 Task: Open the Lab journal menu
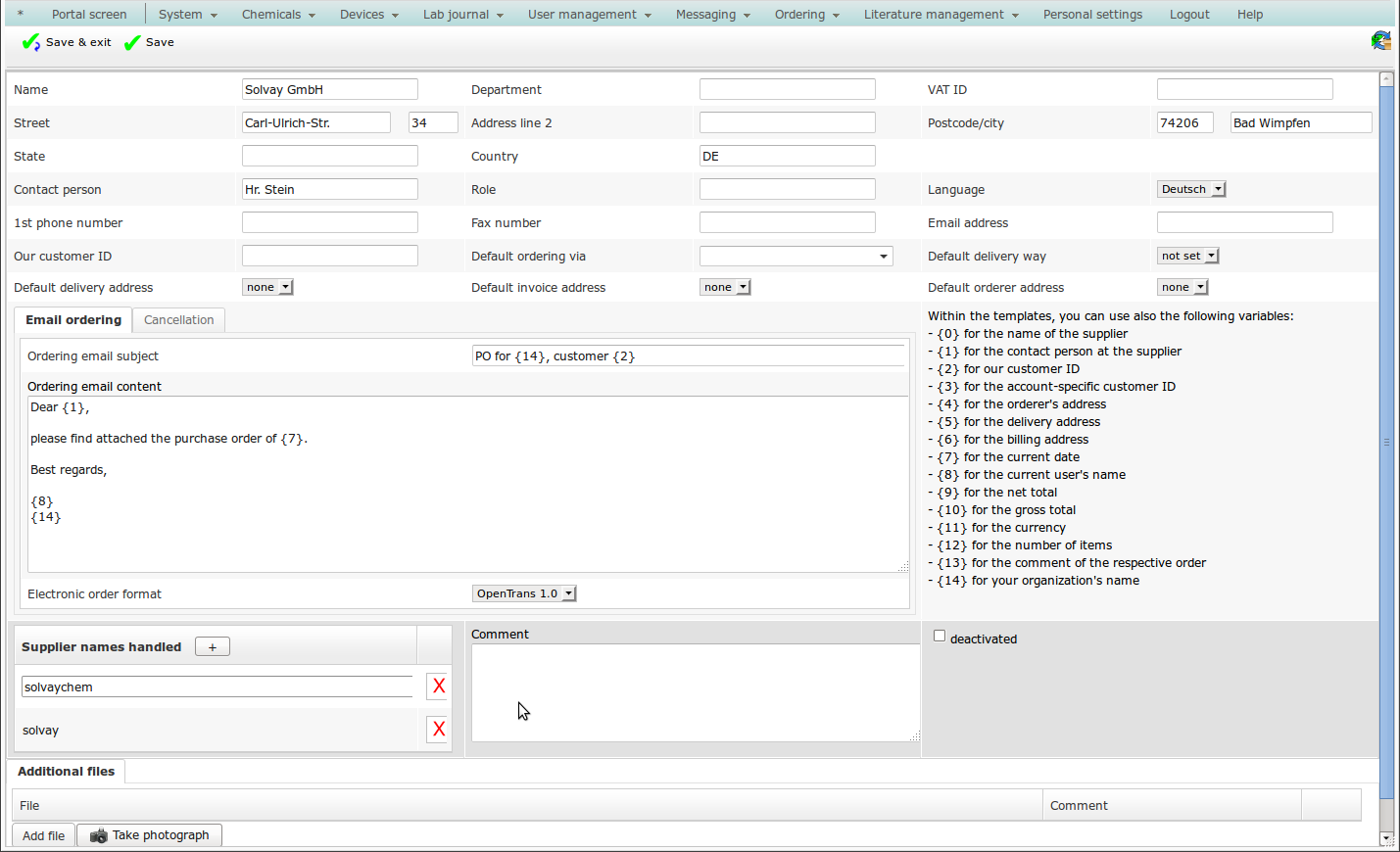[x=462, y=15]
